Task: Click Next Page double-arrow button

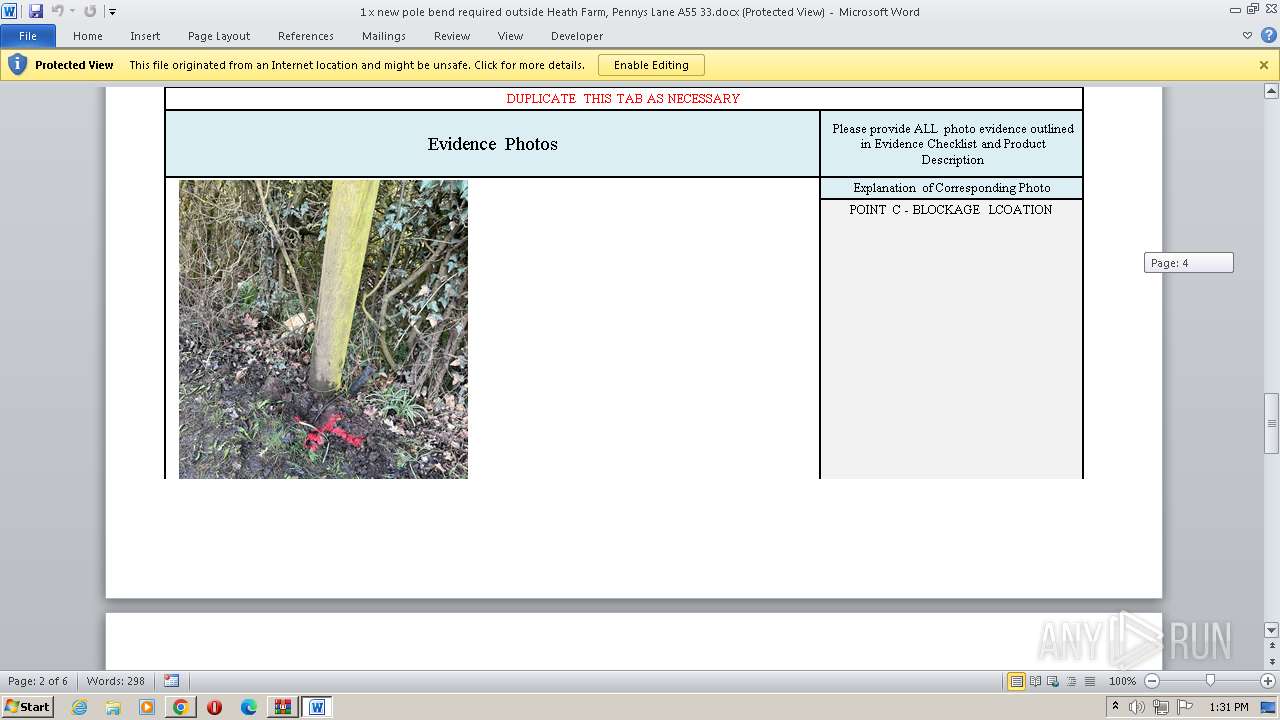Action: pos(1271,662)
